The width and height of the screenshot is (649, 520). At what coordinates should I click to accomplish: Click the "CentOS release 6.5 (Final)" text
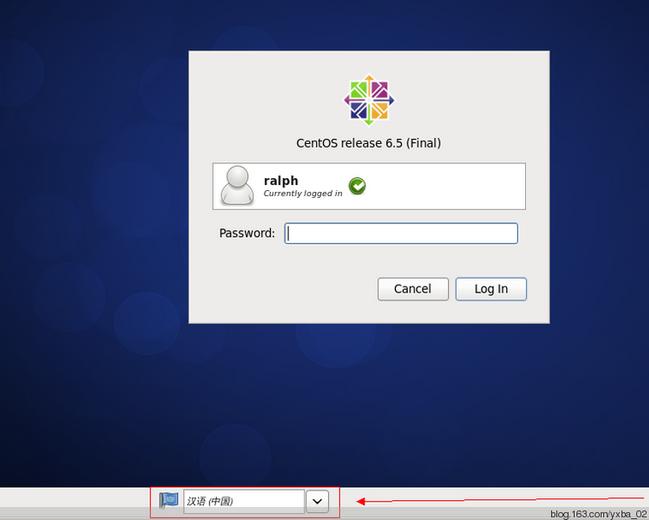pyautogui.click(x=369, y=143)
